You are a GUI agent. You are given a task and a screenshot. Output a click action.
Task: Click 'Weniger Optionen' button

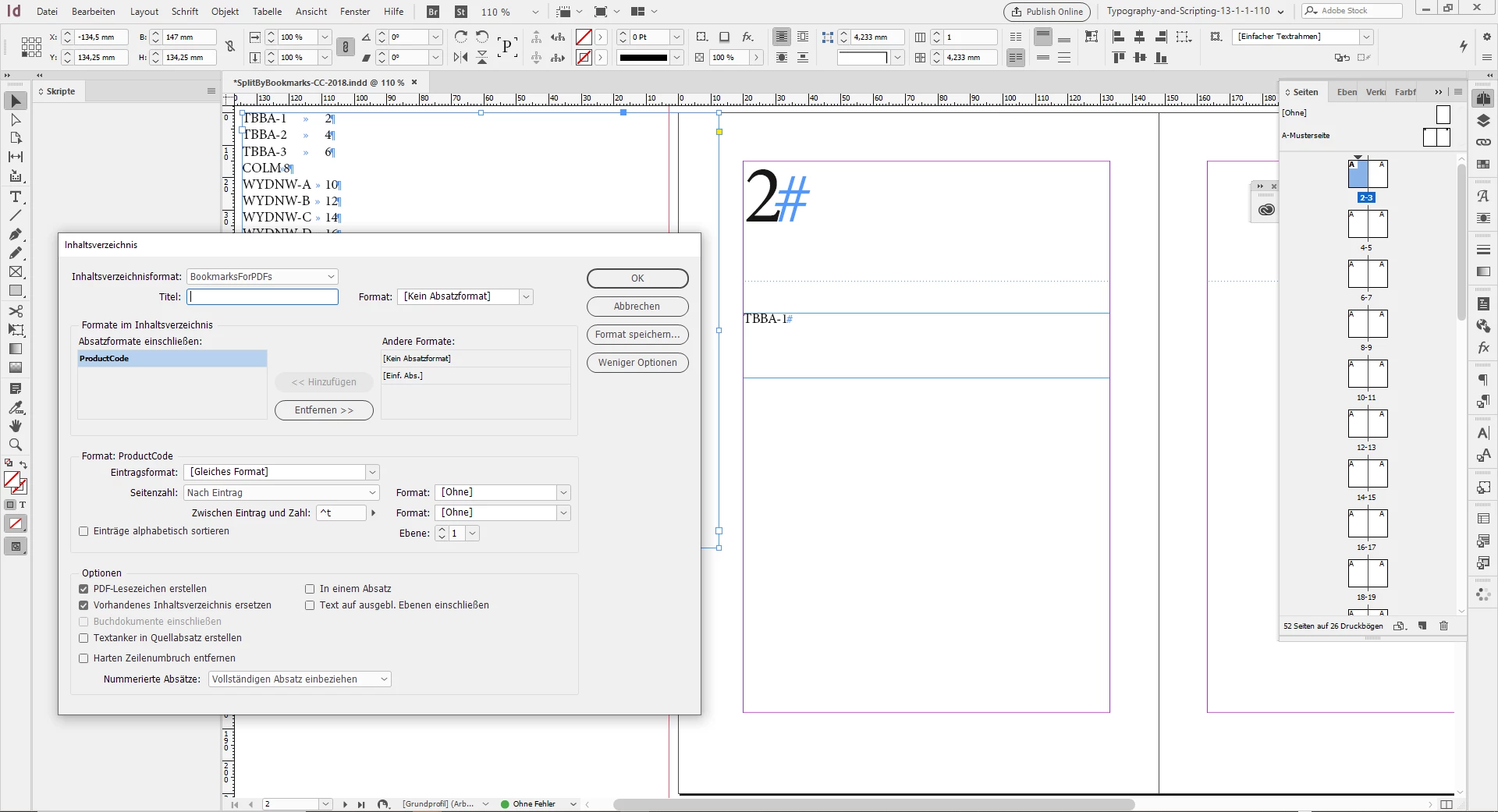(637, 363)
